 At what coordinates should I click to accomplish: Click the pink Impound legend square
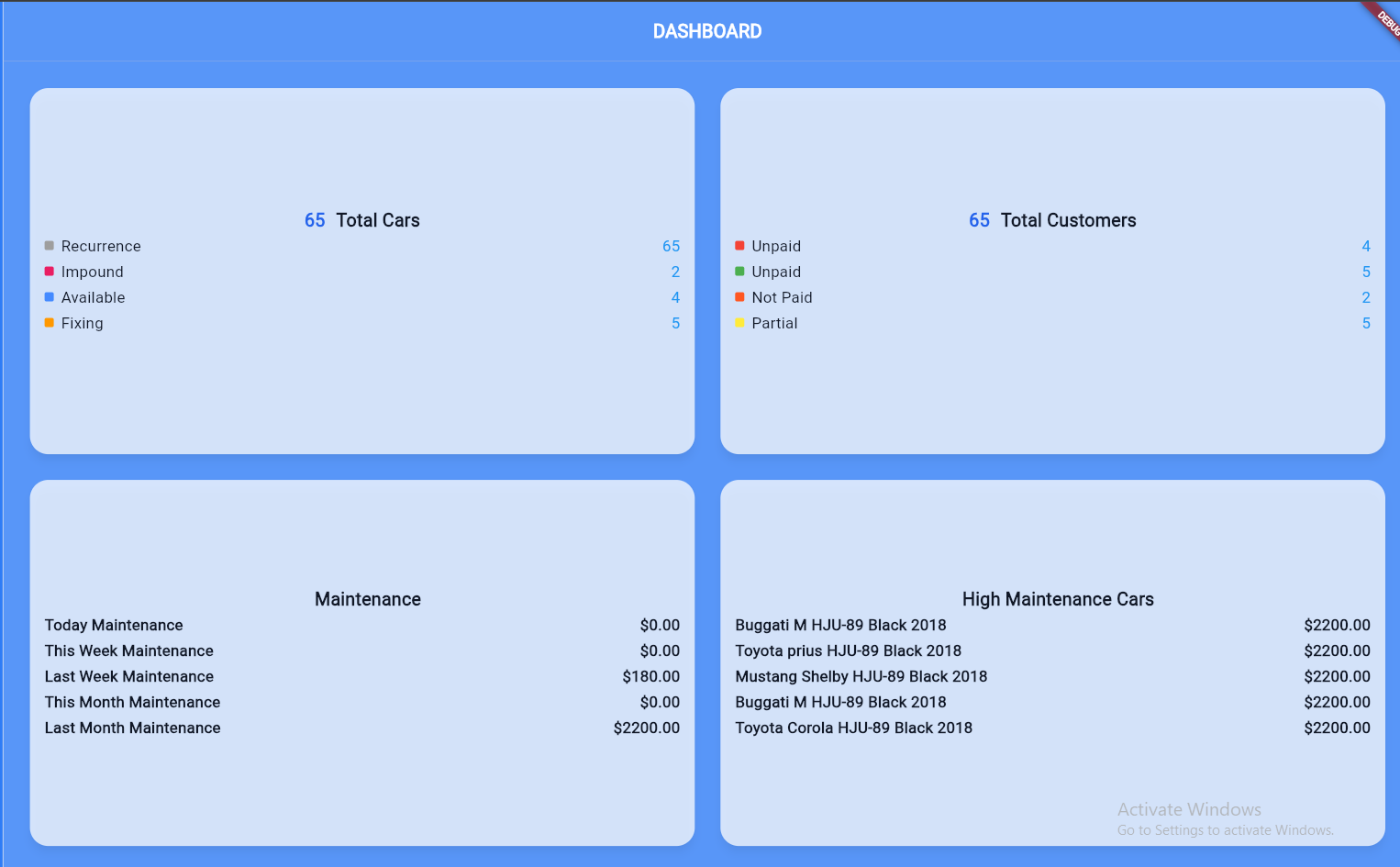point(50,272)
